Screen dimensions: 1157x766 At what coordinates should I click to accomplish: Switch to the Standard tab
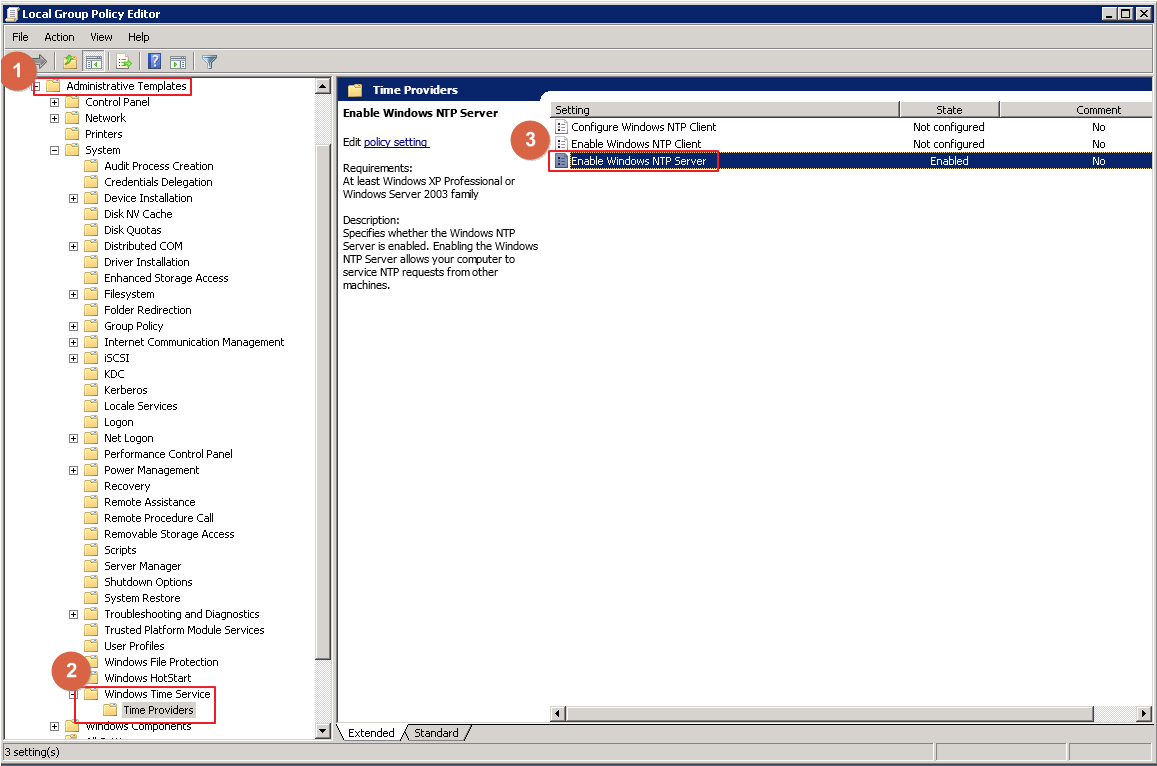[x=436, y=733]
